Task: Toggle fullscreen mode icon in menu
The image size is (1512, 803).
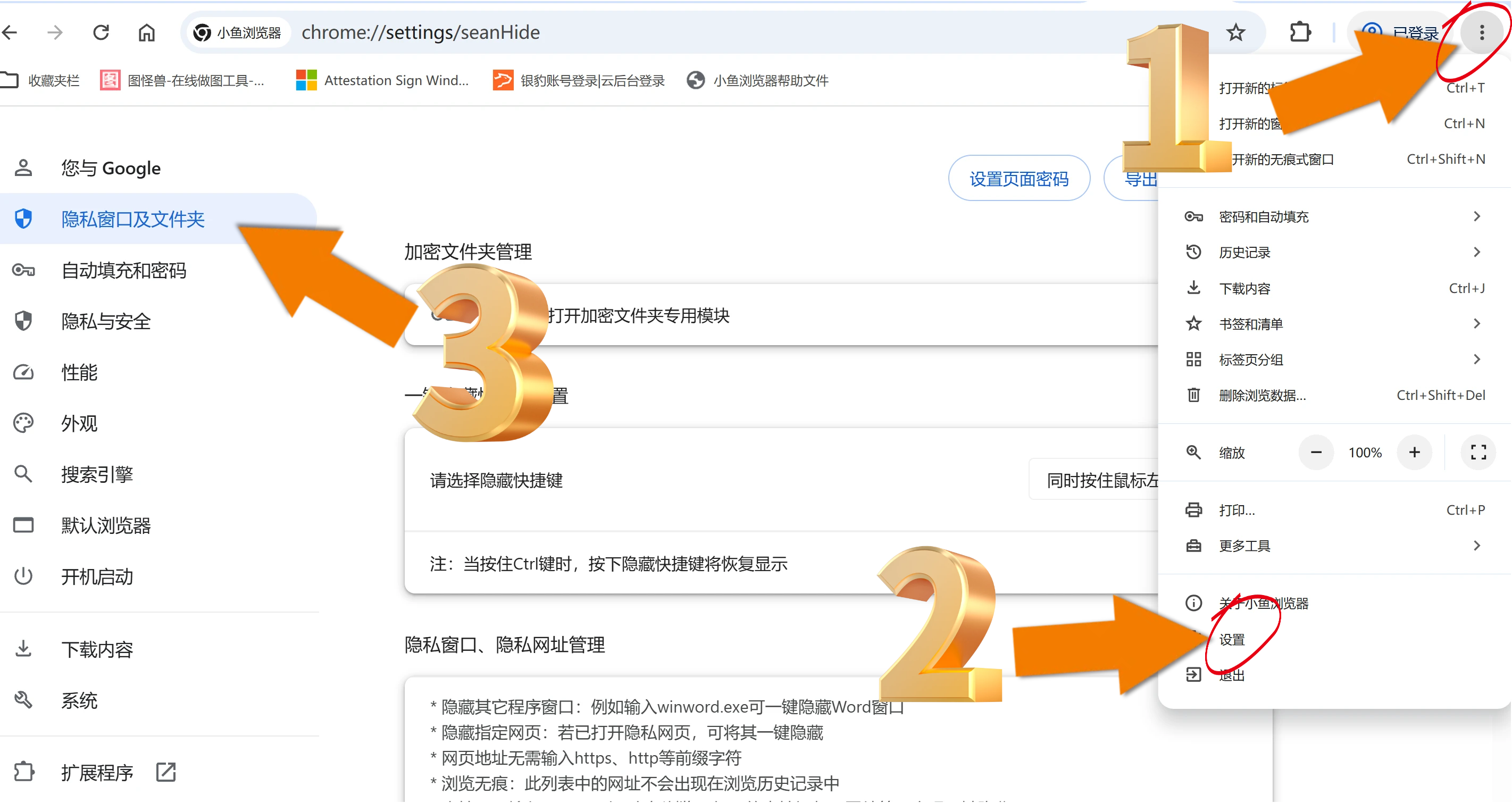Action: pos(1478,453)
